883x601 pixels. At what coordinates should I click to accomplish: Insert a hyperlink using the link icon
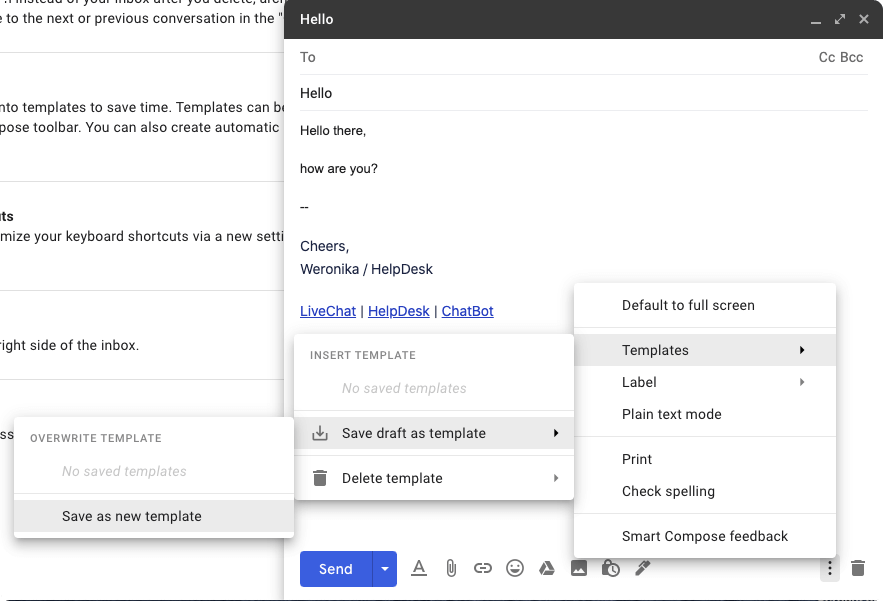(x=483, y=568)
